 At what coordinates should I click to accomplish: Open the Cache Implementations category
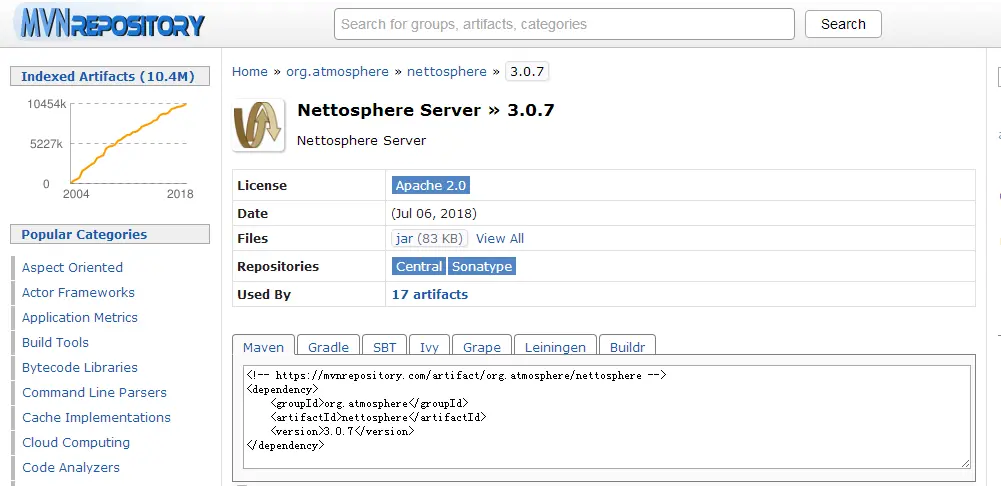(x=96, y=417)
